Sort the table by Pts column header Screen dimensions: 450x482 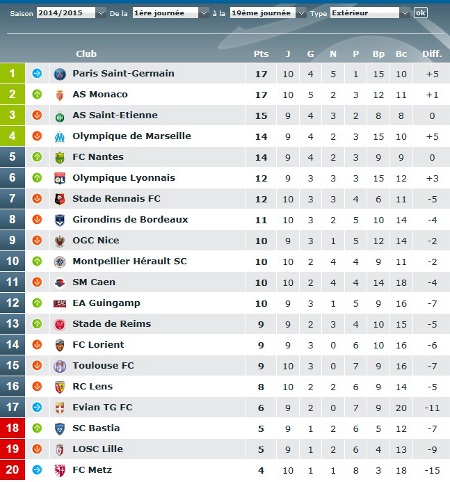[261, 54]
